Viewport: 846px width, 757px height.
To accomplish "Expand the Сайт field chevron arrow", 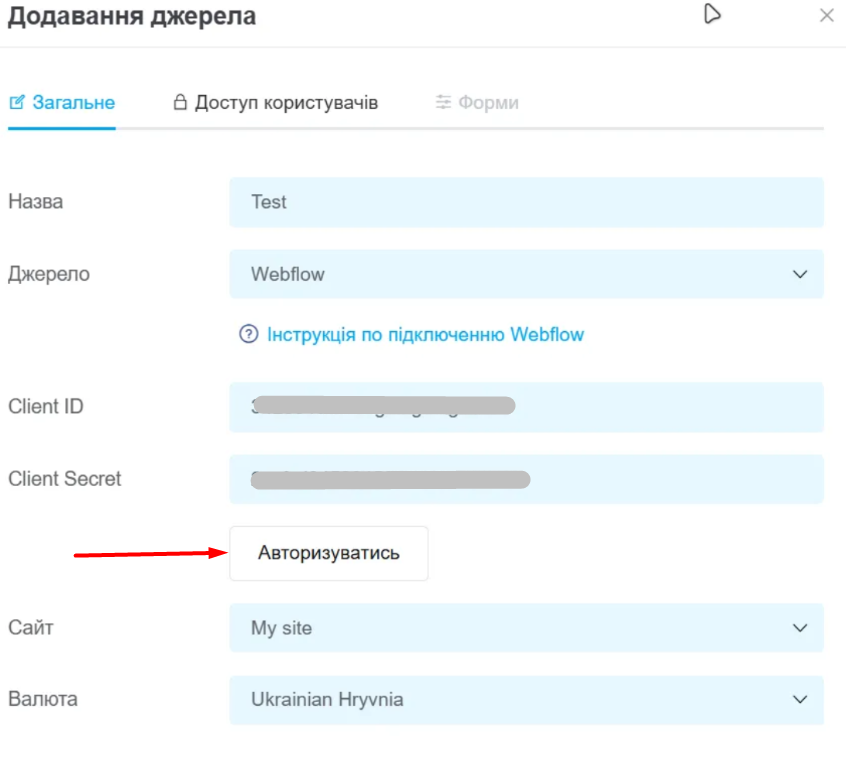I will tap(799, 628).
